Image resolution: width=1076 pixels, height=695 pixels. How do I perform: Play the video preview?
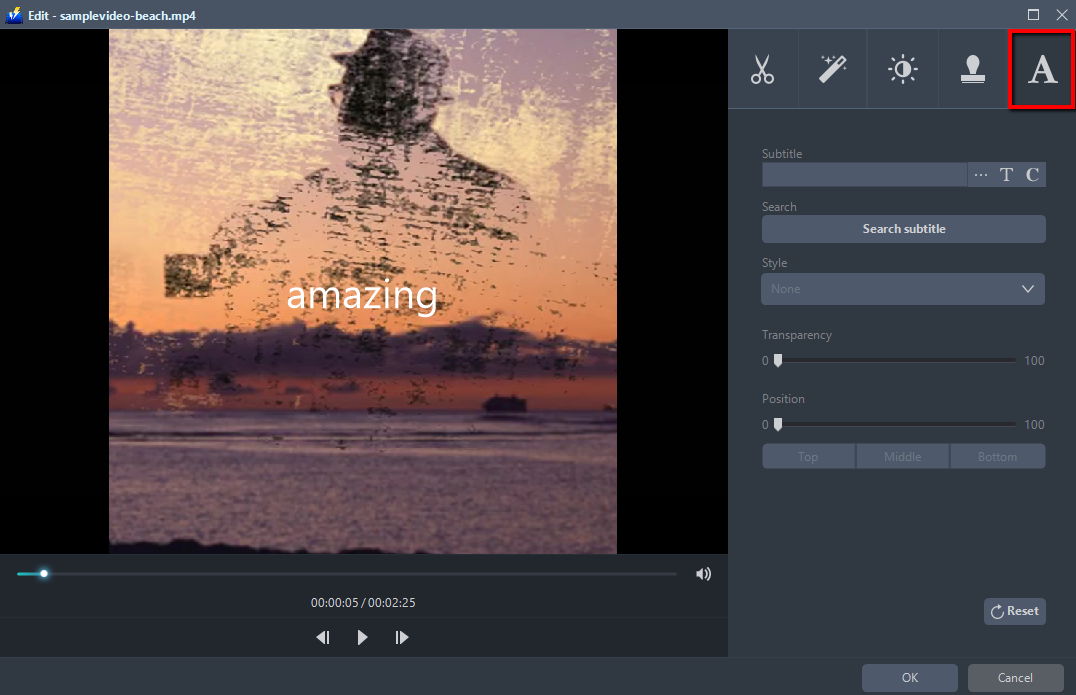362,638
